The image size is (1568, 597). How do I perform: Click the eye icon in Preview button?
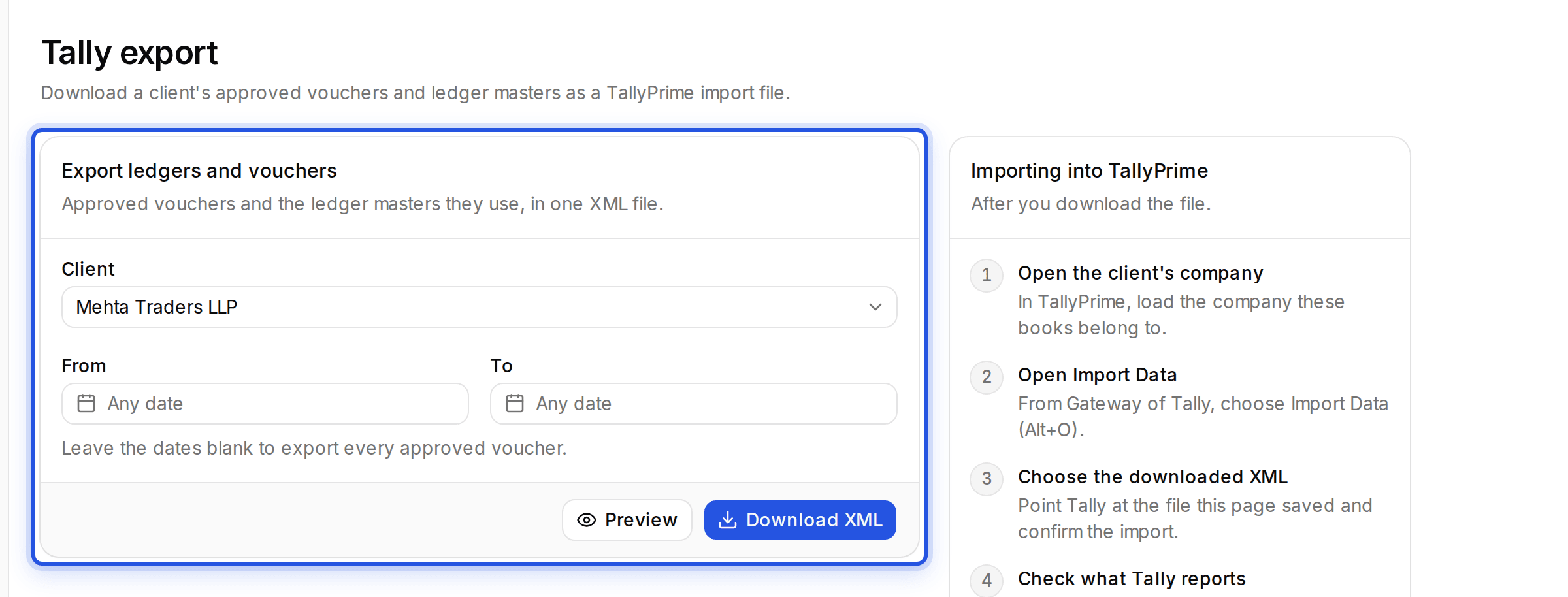tap(587, 520)
